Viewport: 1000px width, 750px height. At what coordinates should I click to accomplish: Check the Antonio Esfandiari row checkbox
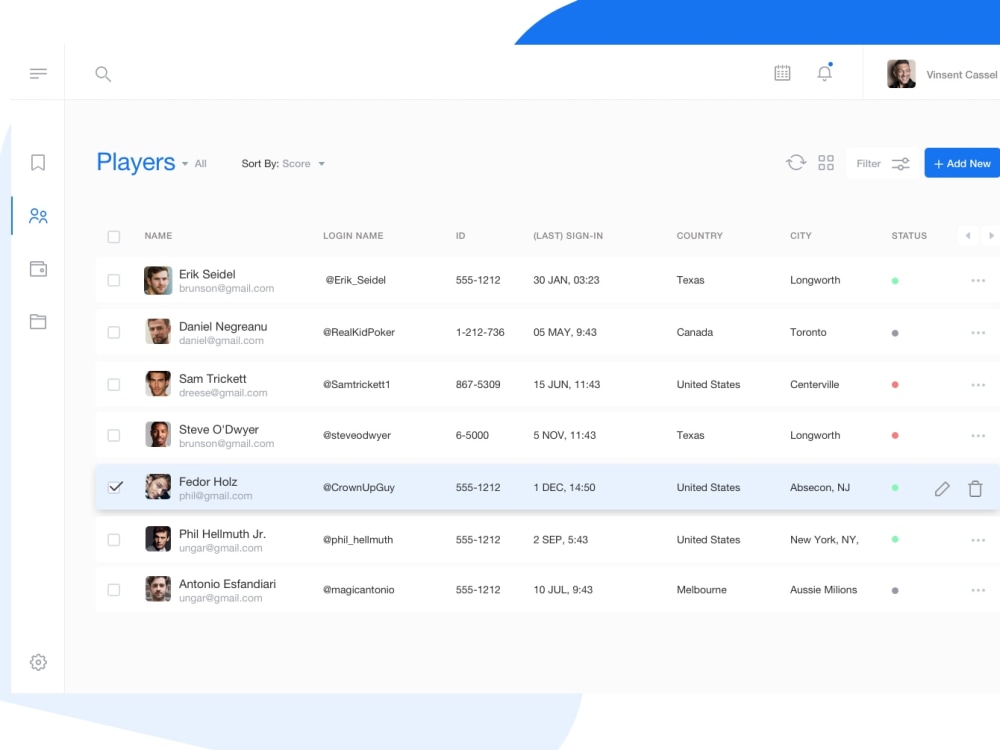[114, 590]
